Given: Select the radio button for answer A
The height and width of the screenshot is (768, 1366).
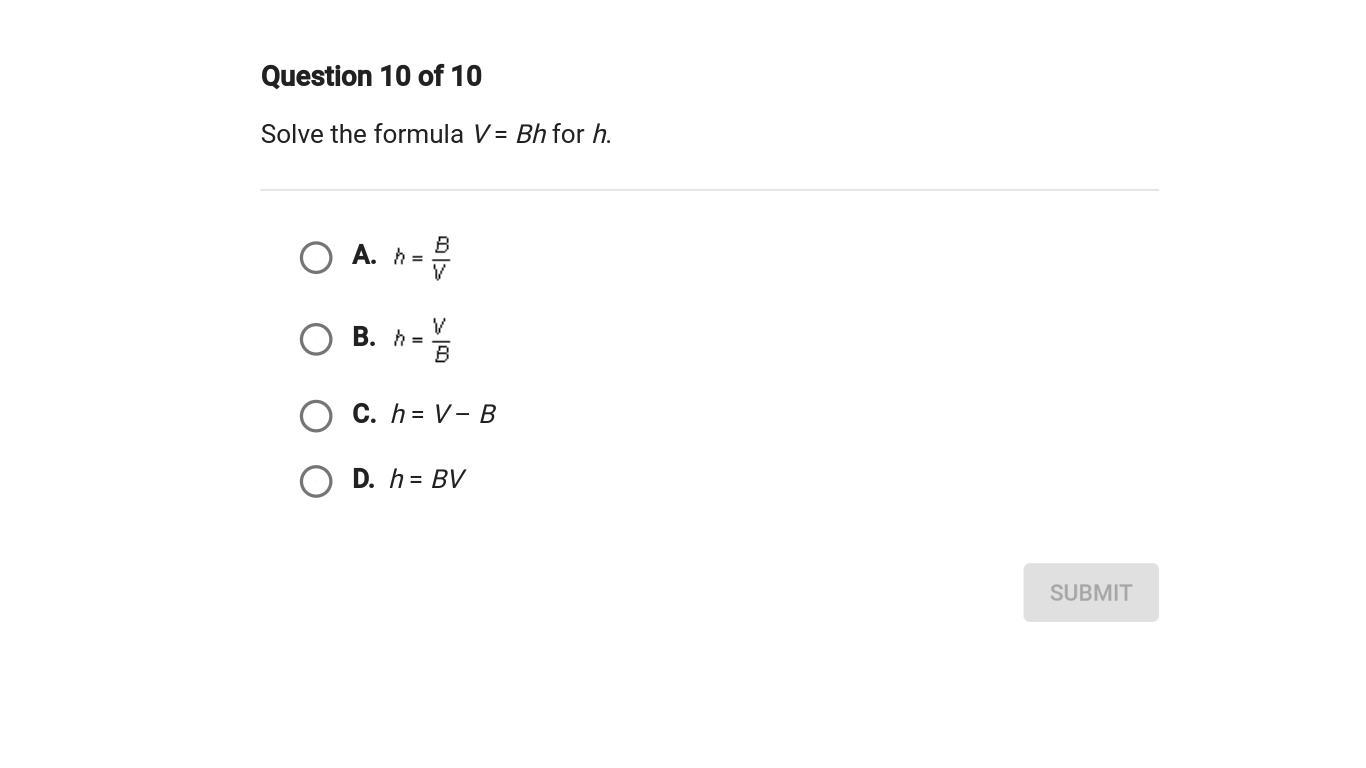Looking at the screenshot, I should point(316,258).
